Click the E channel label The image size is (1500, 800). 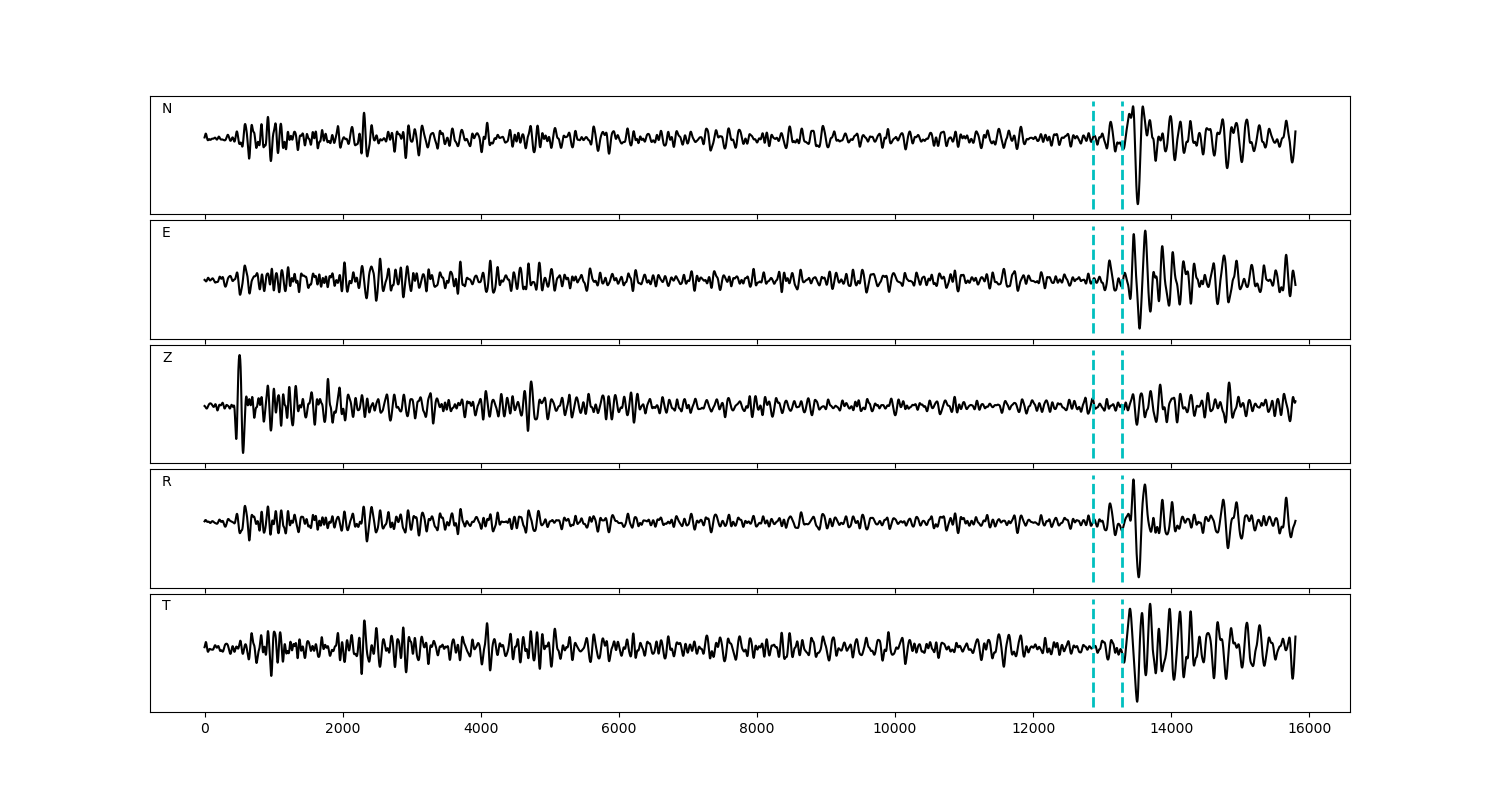[x=166, y=233]
